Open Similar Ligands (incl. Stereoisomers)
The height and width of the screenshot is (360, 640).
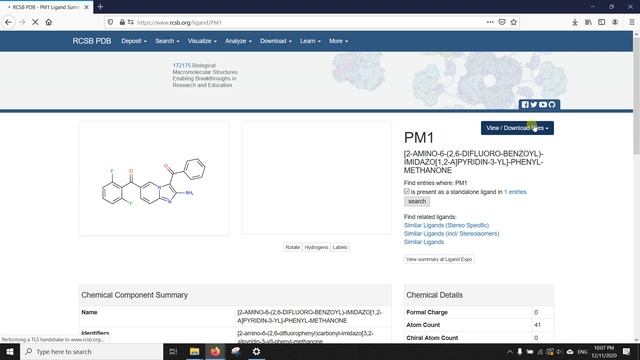451,233
